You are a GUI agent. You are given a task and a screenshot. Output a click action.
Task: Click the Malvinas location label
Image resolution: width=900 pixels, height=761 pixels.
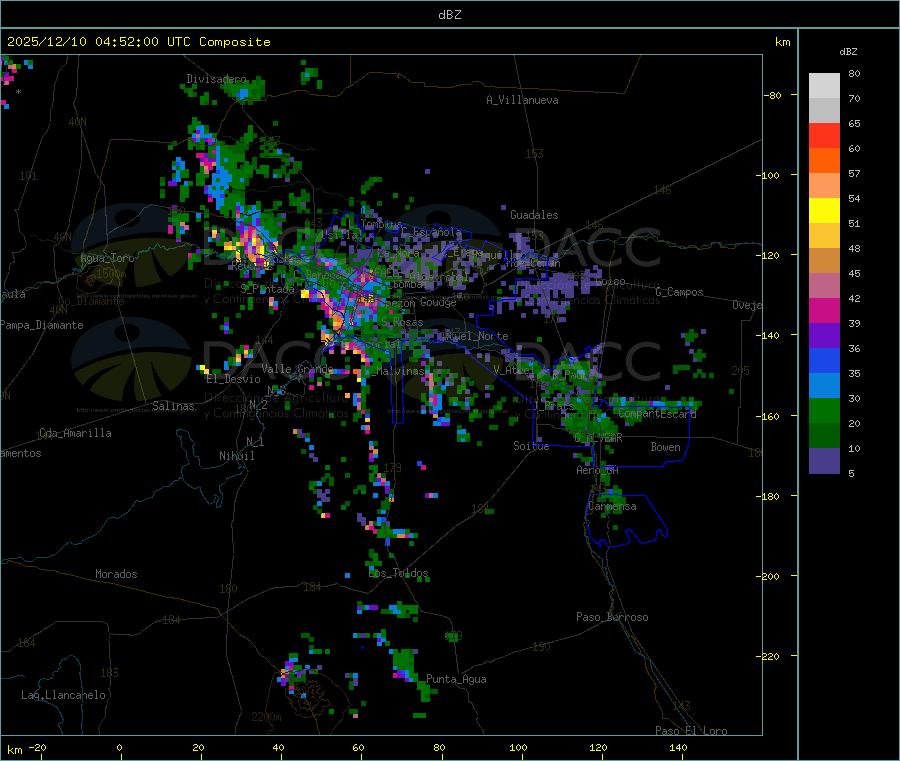click(x=400, y=371)
